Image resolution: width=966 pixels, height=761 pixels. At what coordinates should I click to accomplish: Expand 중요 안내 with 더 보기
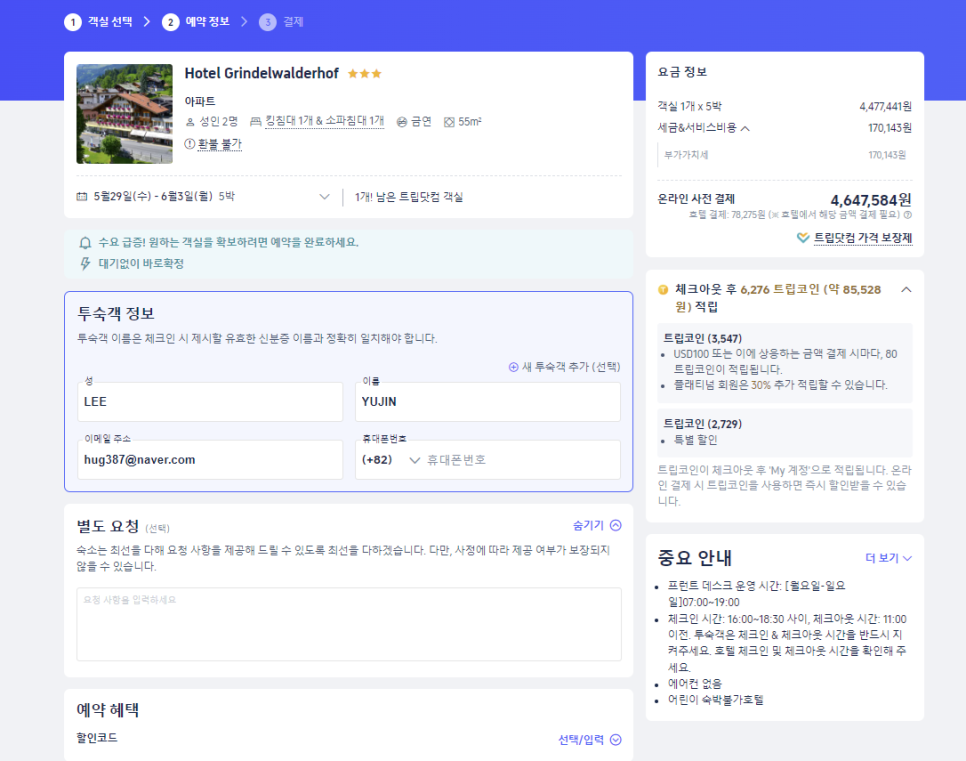[x=888, y=558]
